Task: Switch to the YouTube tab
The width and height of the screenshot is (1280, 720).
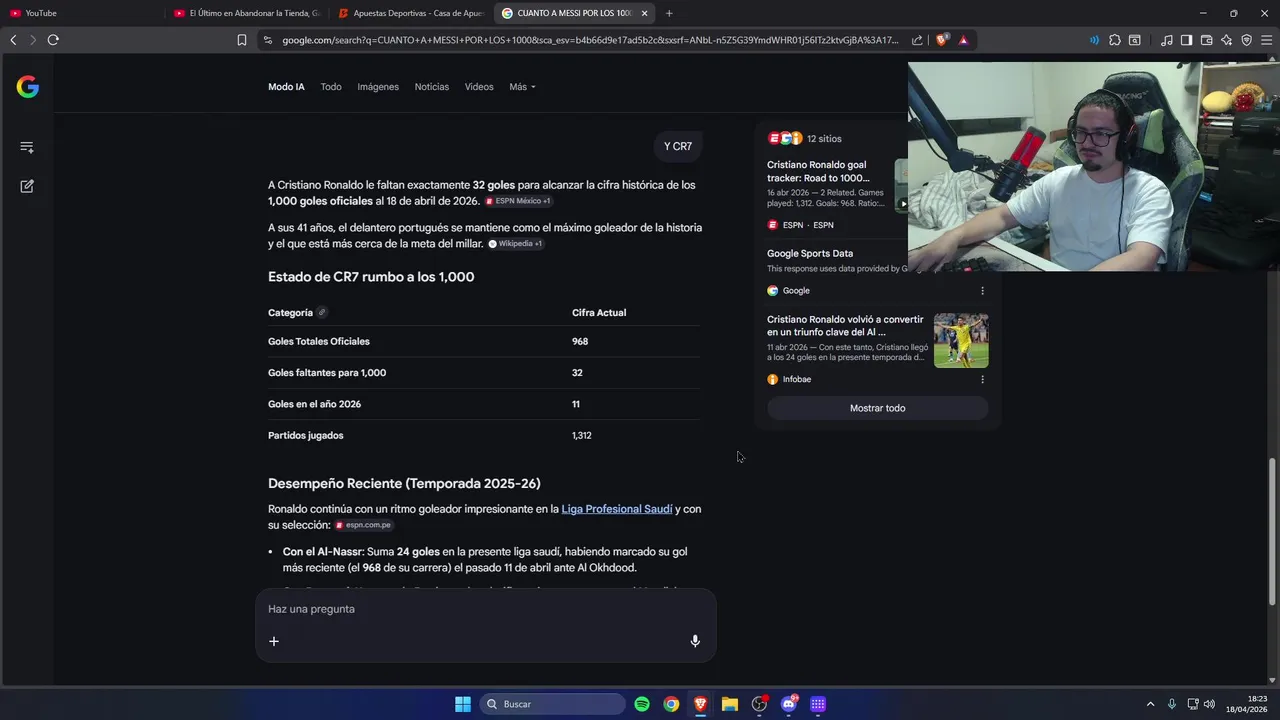Action: tap(85, 13)
